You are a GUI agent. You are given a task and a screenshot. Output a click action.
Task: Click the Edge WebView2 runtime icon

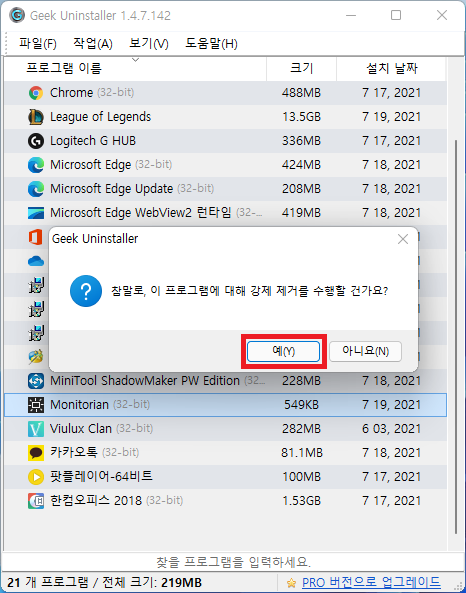36,213
